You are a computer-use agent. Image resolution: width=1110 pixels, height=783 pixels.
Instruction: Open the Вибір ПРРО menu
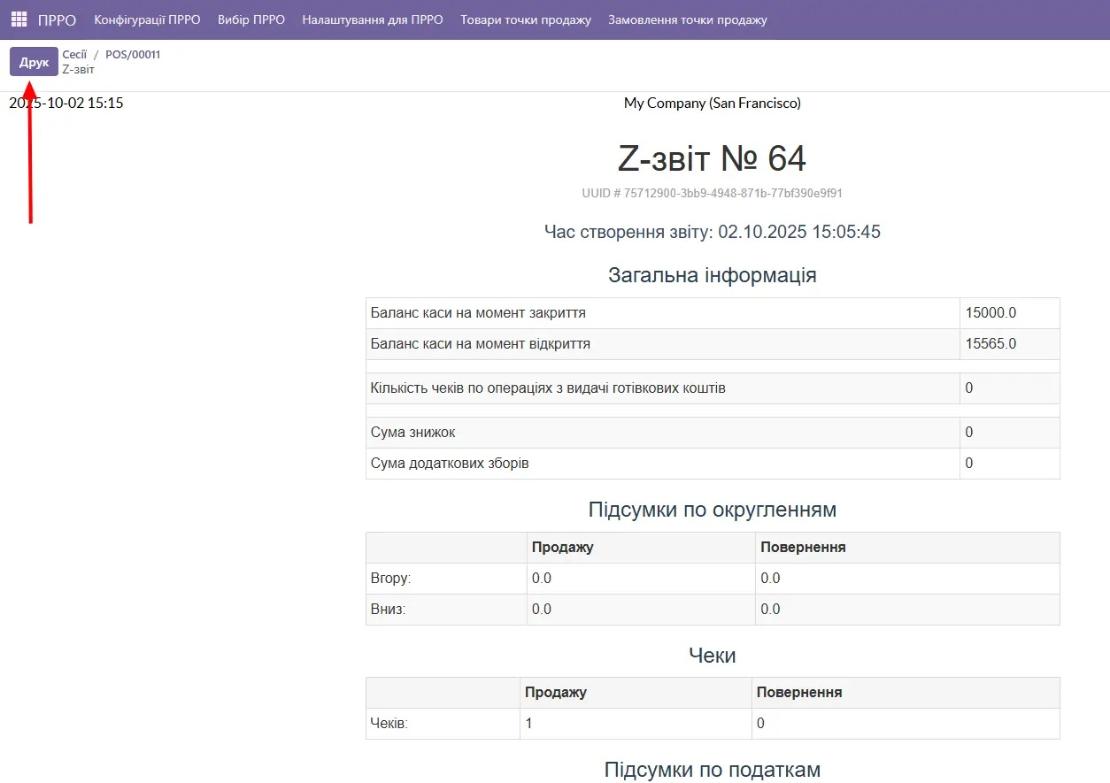coord(250,18)
